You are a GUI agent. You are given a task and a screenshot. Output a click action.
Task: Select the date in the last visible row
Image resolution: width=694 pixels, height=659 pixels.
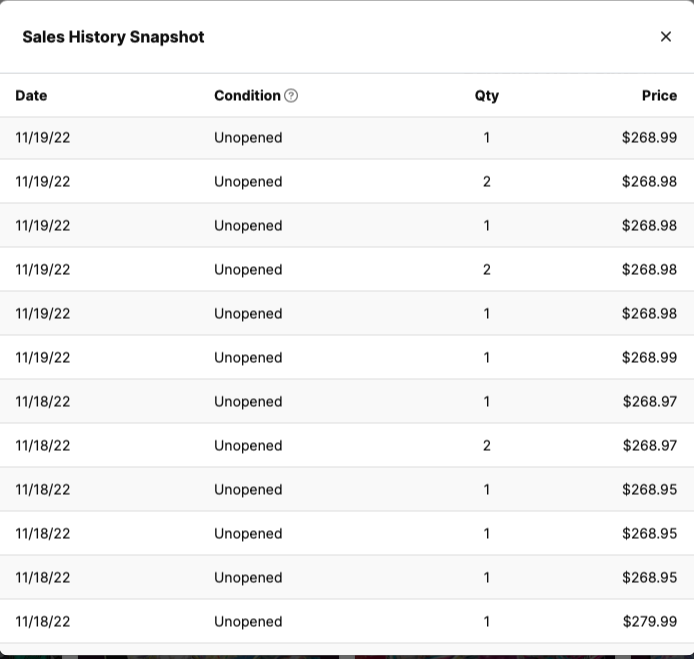tap(43, 621)
